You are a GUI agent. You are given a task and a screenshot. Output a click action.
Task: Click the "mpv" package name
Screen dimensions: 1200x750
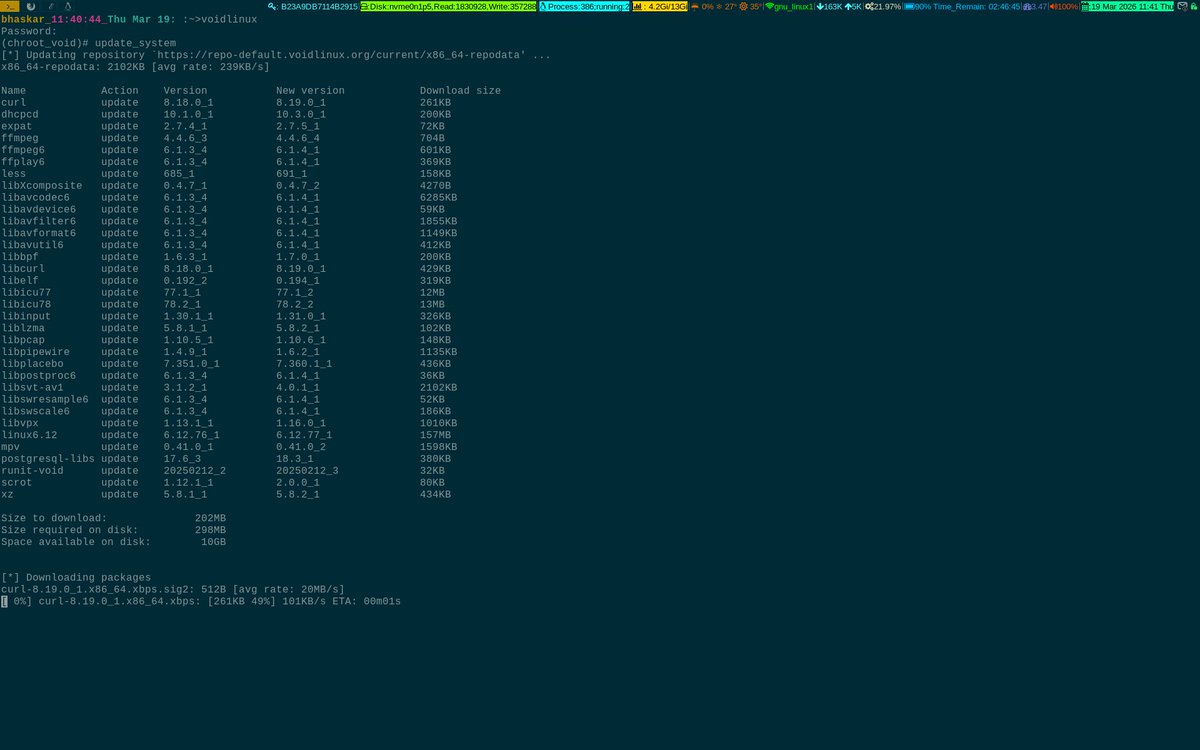coord(11,450)
